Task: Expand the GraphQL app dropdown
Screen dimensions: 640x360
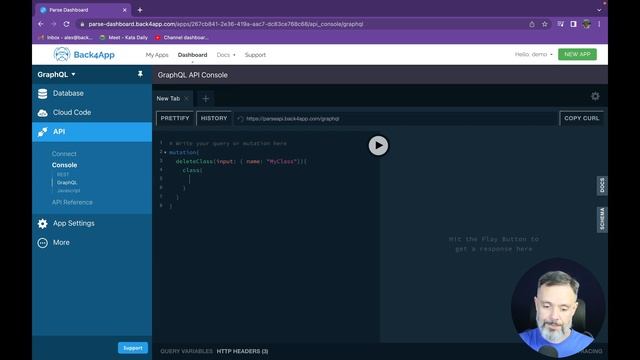Action: click(x=56, y=74)
